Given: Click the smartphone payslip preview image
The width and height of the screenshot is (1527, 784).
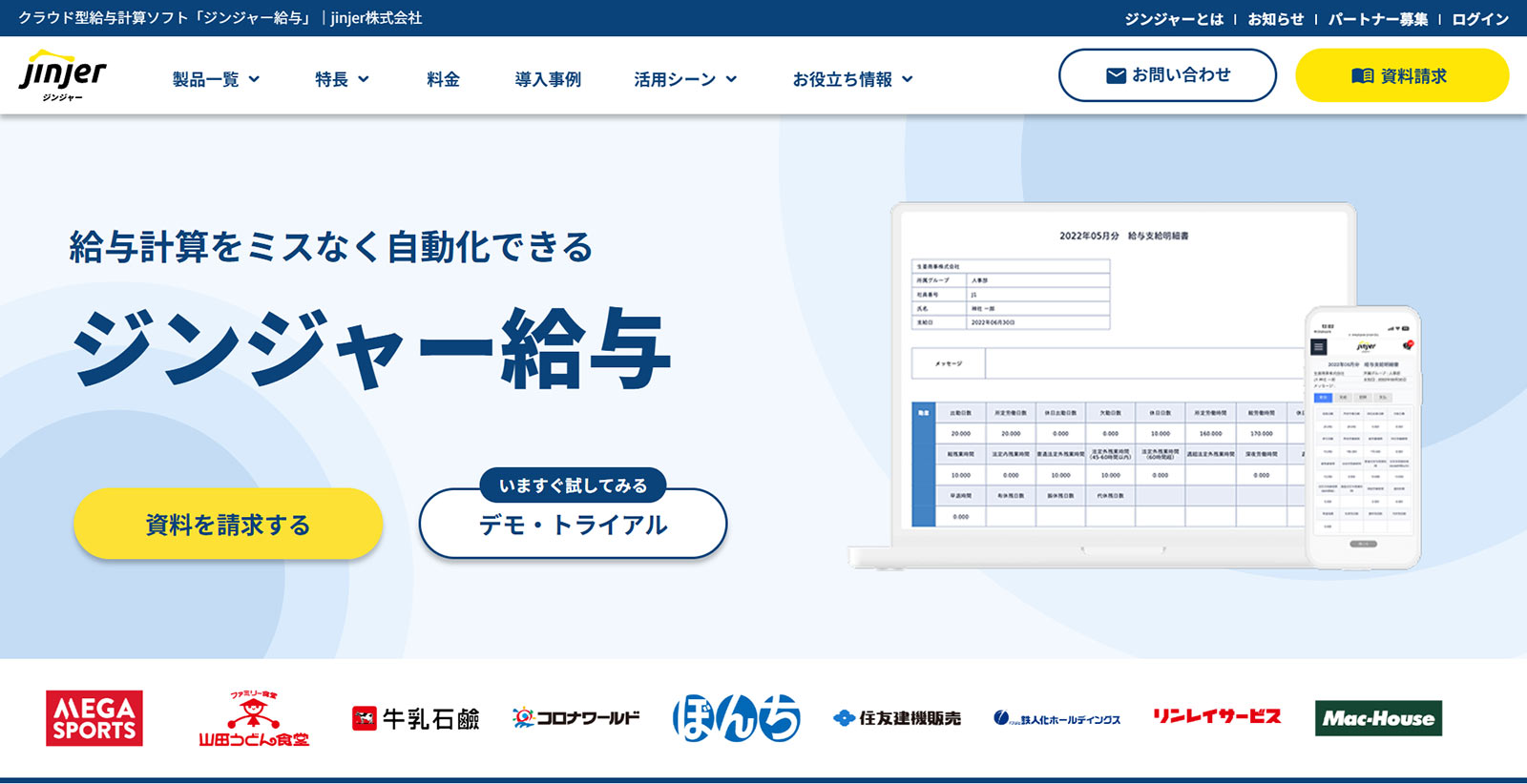Looking at the screenshot, I should [1363, 437].
